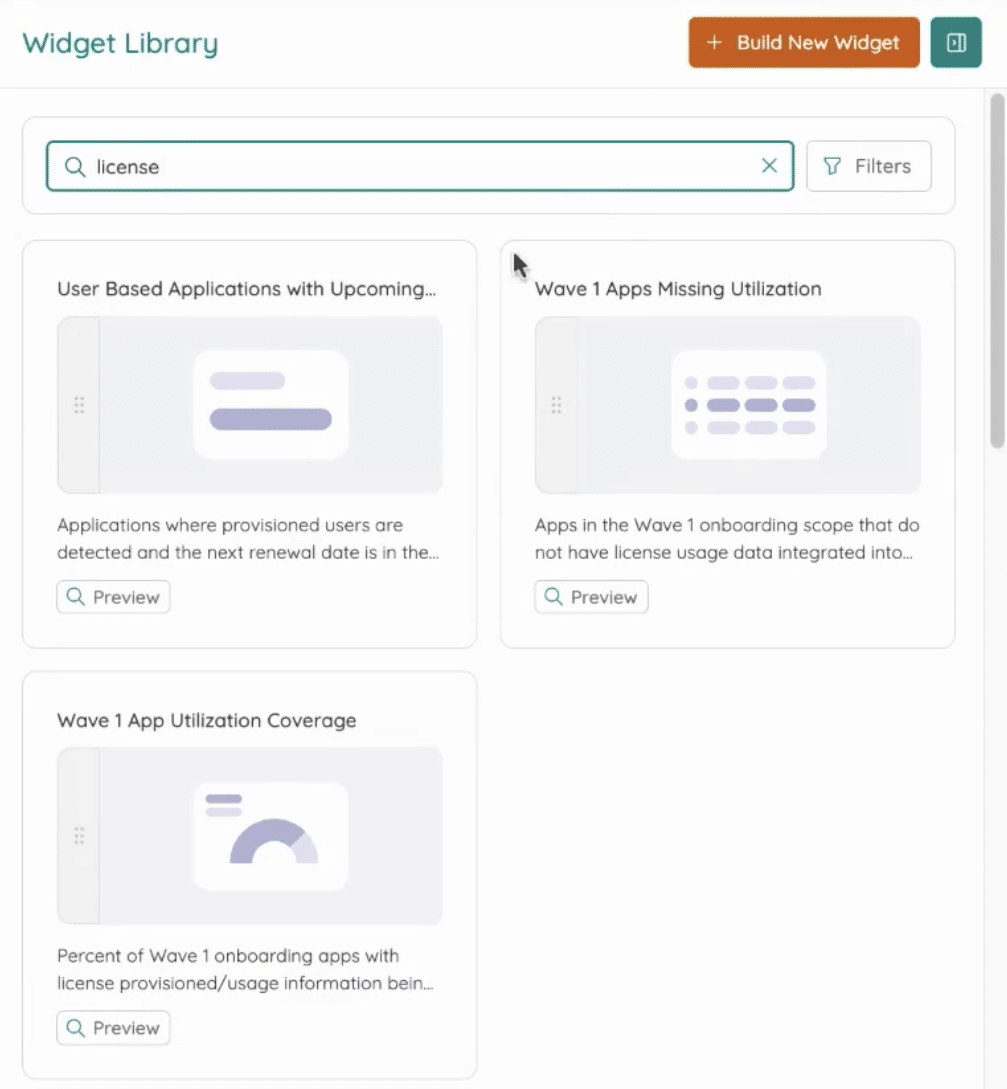Preview the Wave 1 App Utilization Coverage widget
1007x1089 pixels.
coord(113,1028)
